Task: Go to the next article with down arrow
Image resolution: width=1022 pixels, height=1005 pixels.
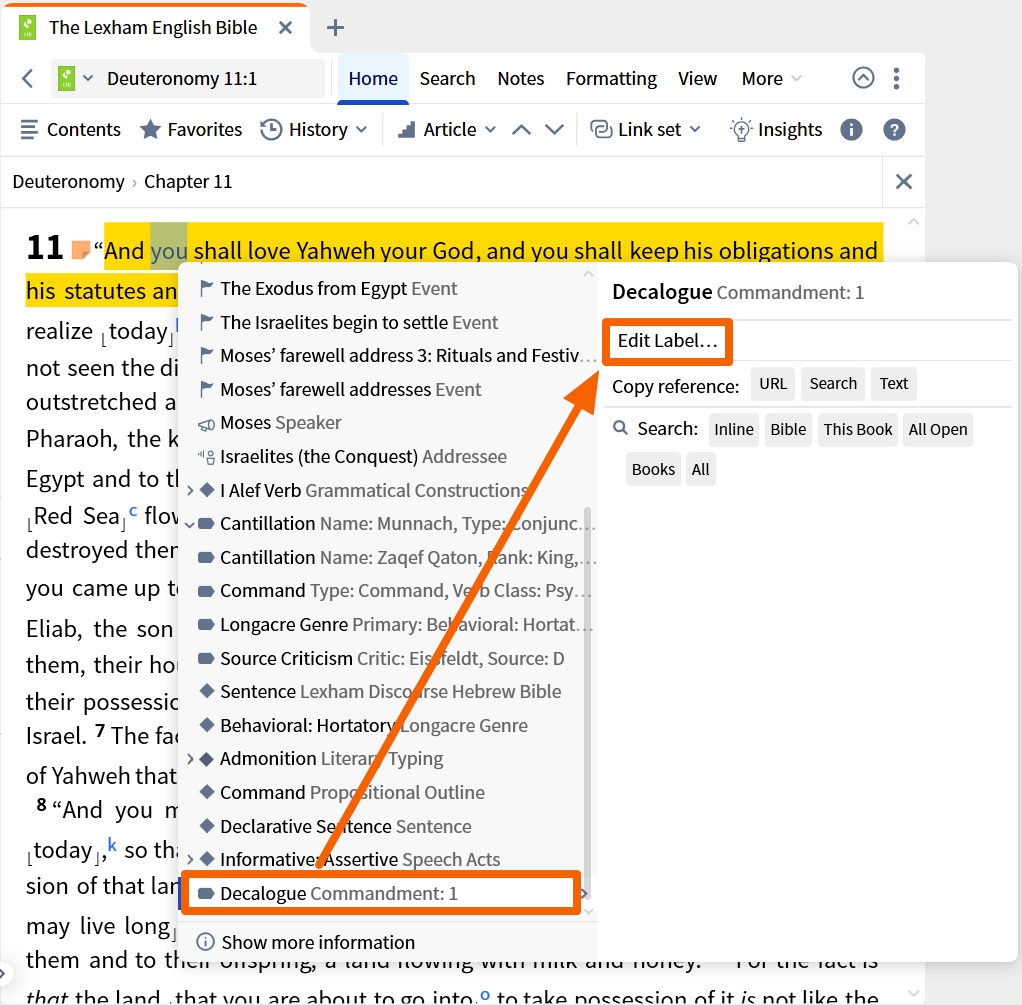Action: [x=554, y=130]
